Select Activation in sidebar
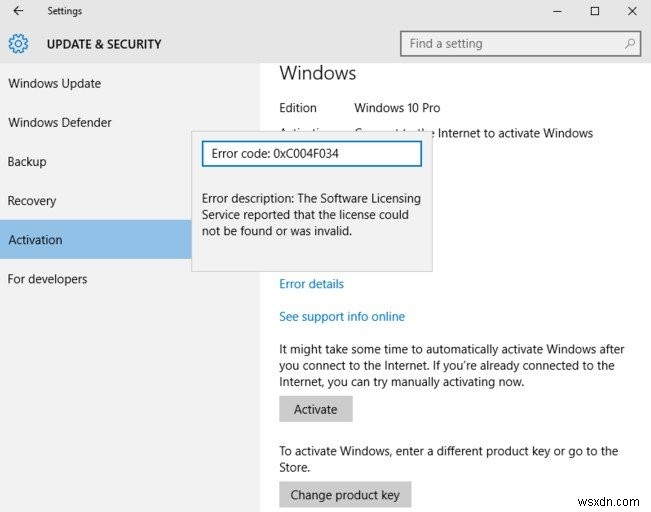 pyautogui.click(x=95, y=240)
